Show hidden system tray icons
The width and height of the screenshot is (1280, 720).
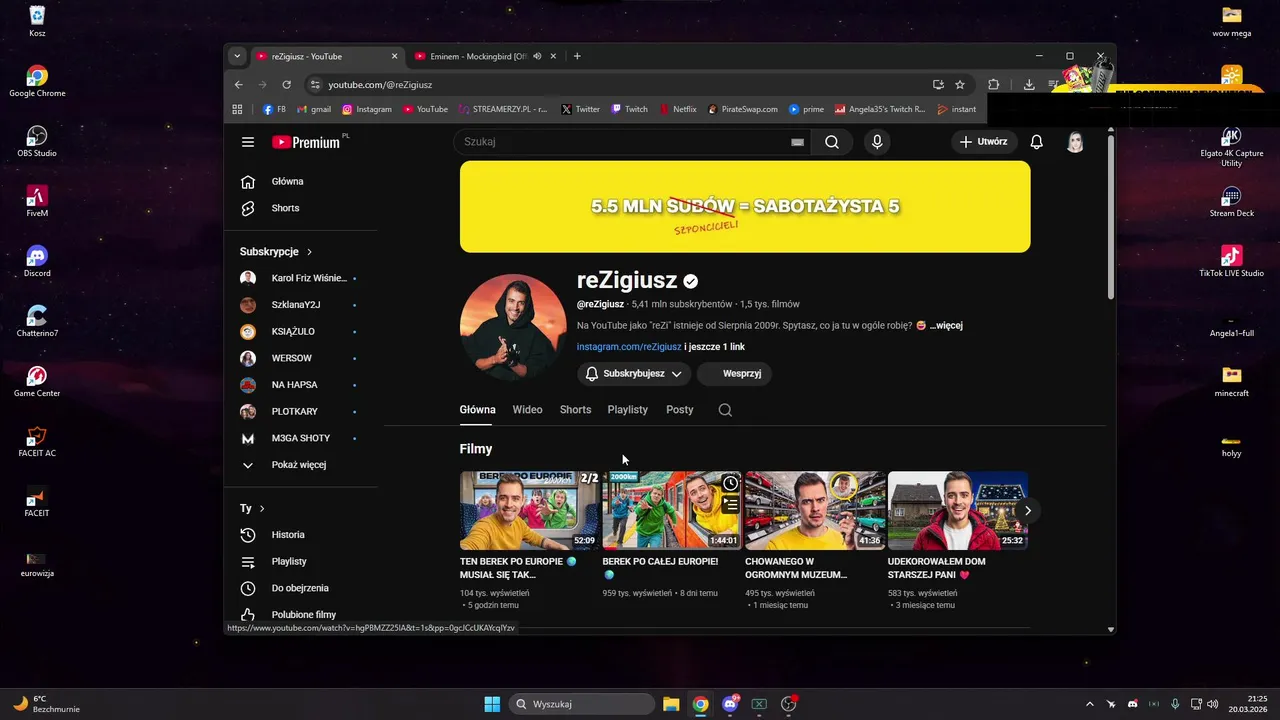1090,704
